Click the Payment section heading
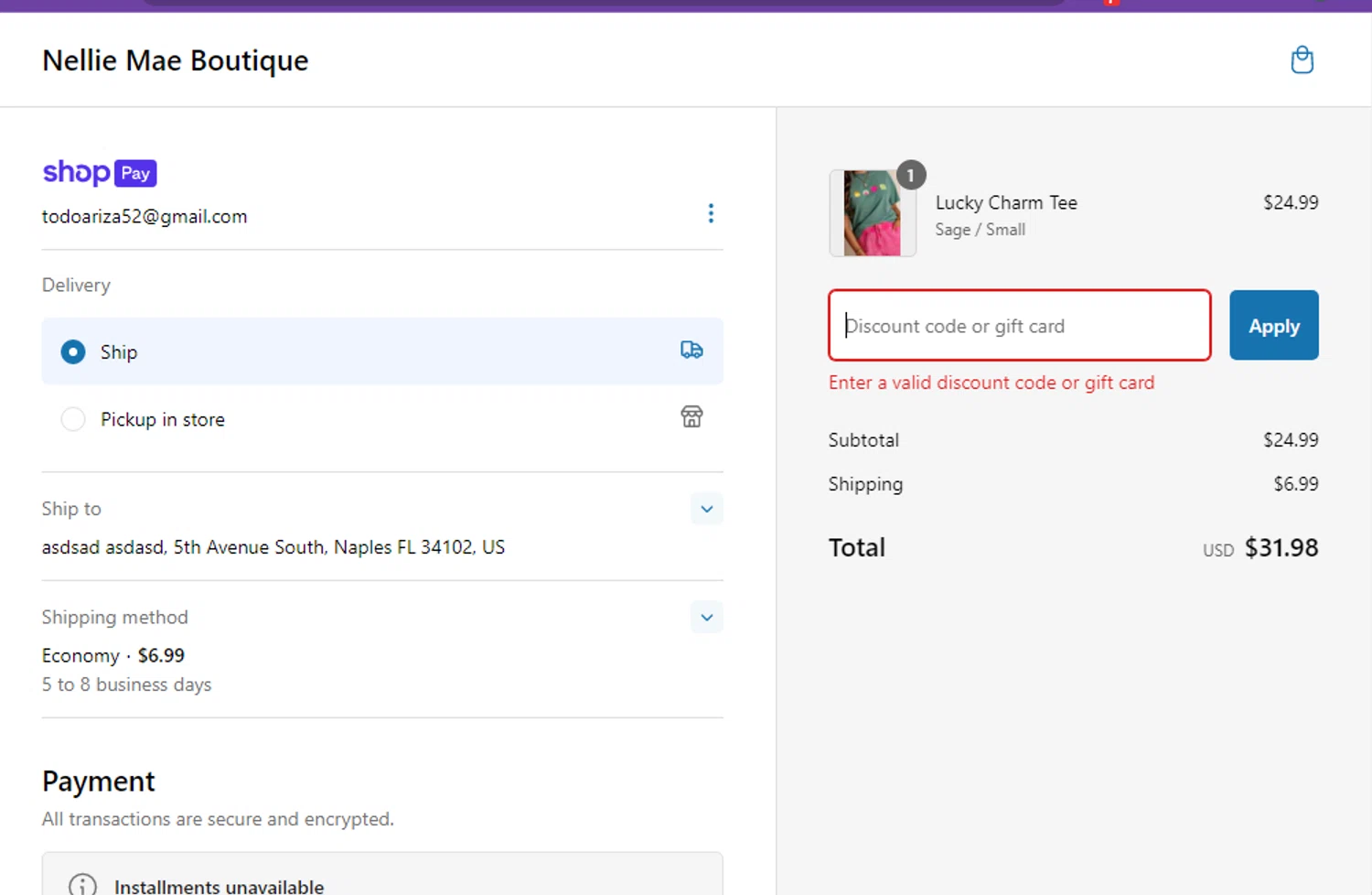1372x895 pixels. point(99,782)
